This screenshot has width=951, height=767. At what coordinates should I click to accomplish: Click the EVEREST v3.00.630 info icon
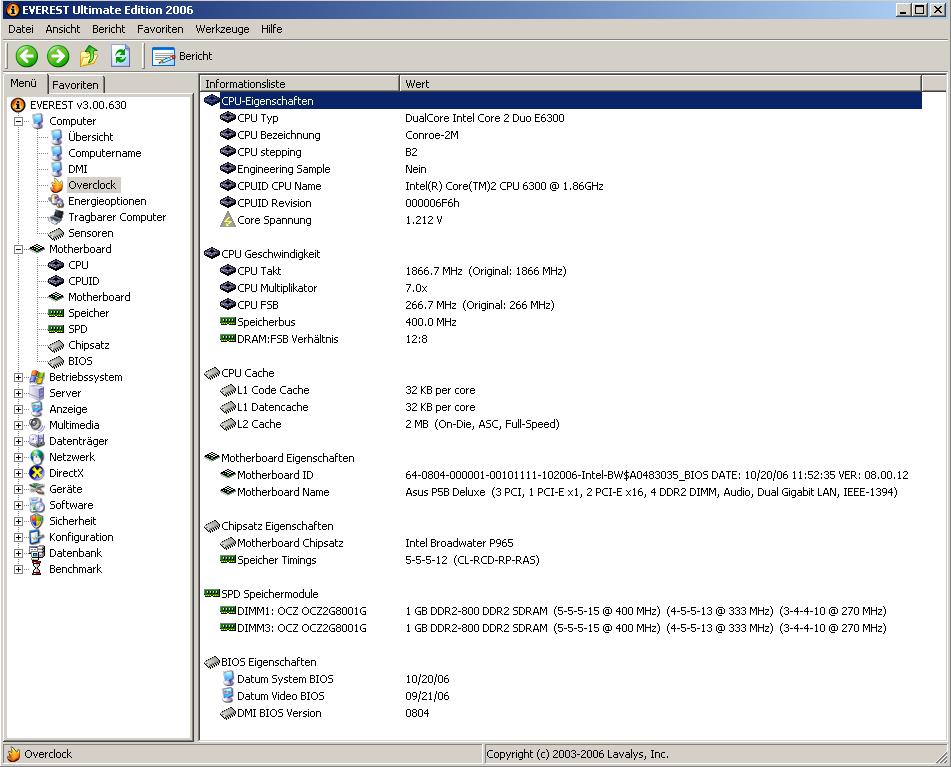point(18,105)
